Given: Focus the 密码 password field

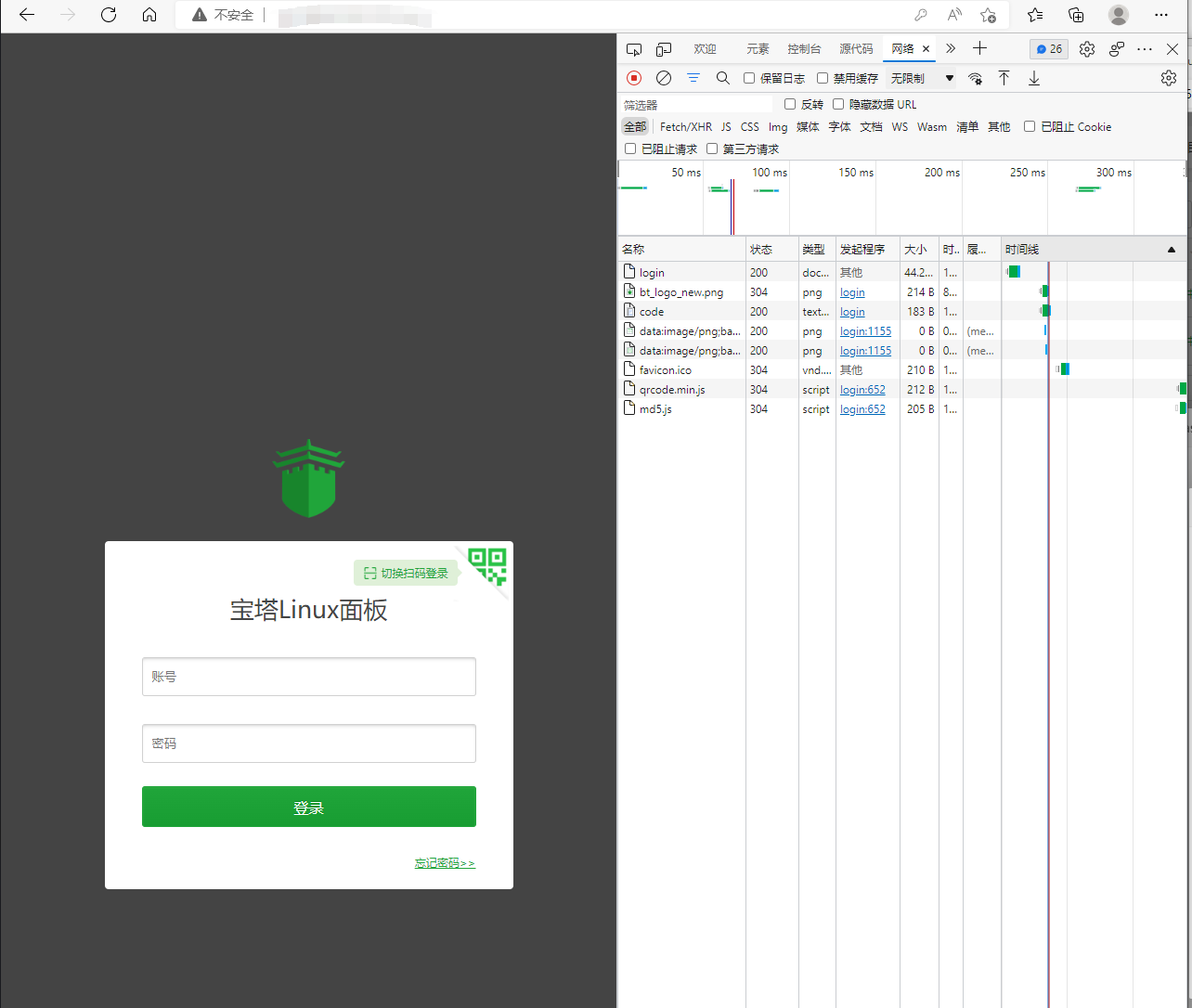Looking at the screenshot, I should [x=309, y=743].
